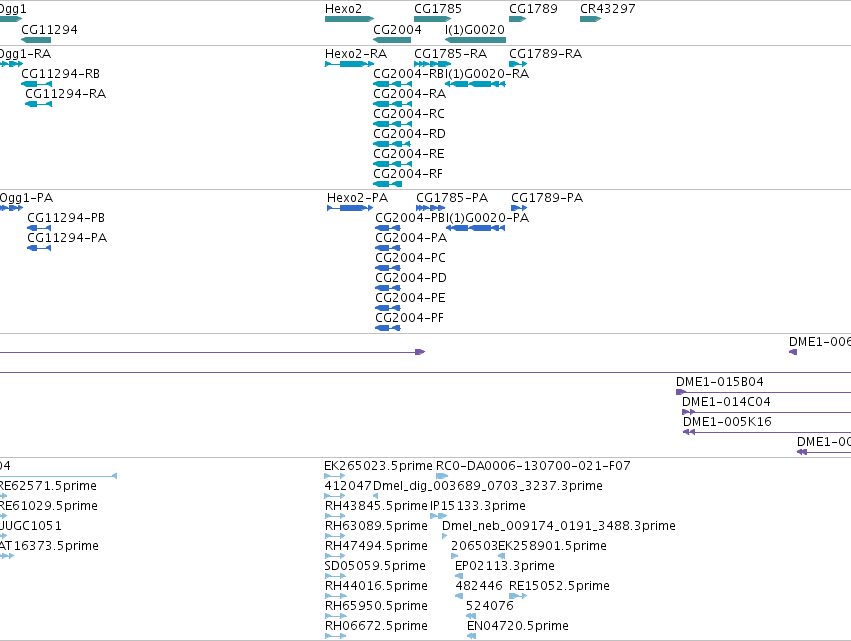Click the Hexo2-RA transcript label
The height and width of the screenshot is (641, 851).
[356, 54]
